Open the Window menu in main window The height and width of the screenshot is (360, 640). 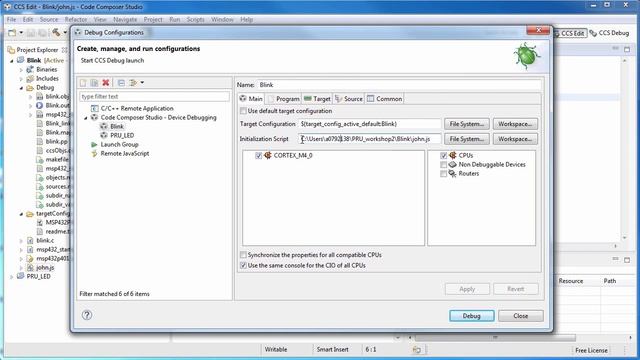click(222, 19)
